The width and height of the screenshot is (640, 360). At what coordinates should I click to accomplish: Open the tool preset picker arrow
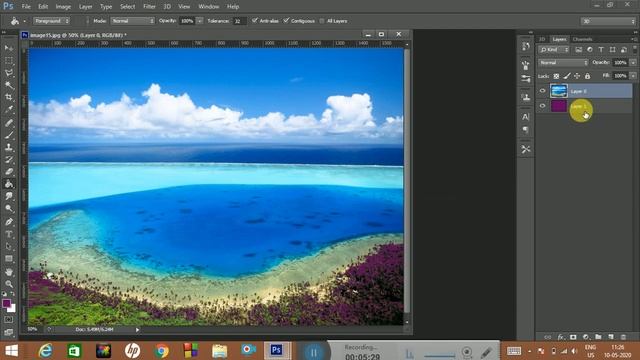coord(24,21)
